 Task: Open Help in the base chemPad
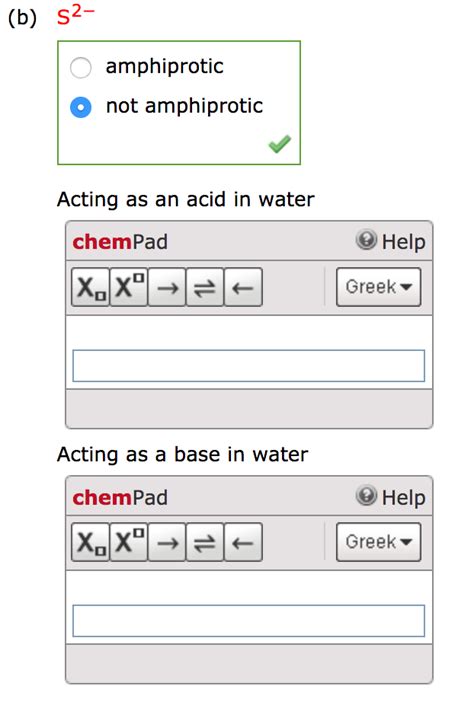click(390, 497)
